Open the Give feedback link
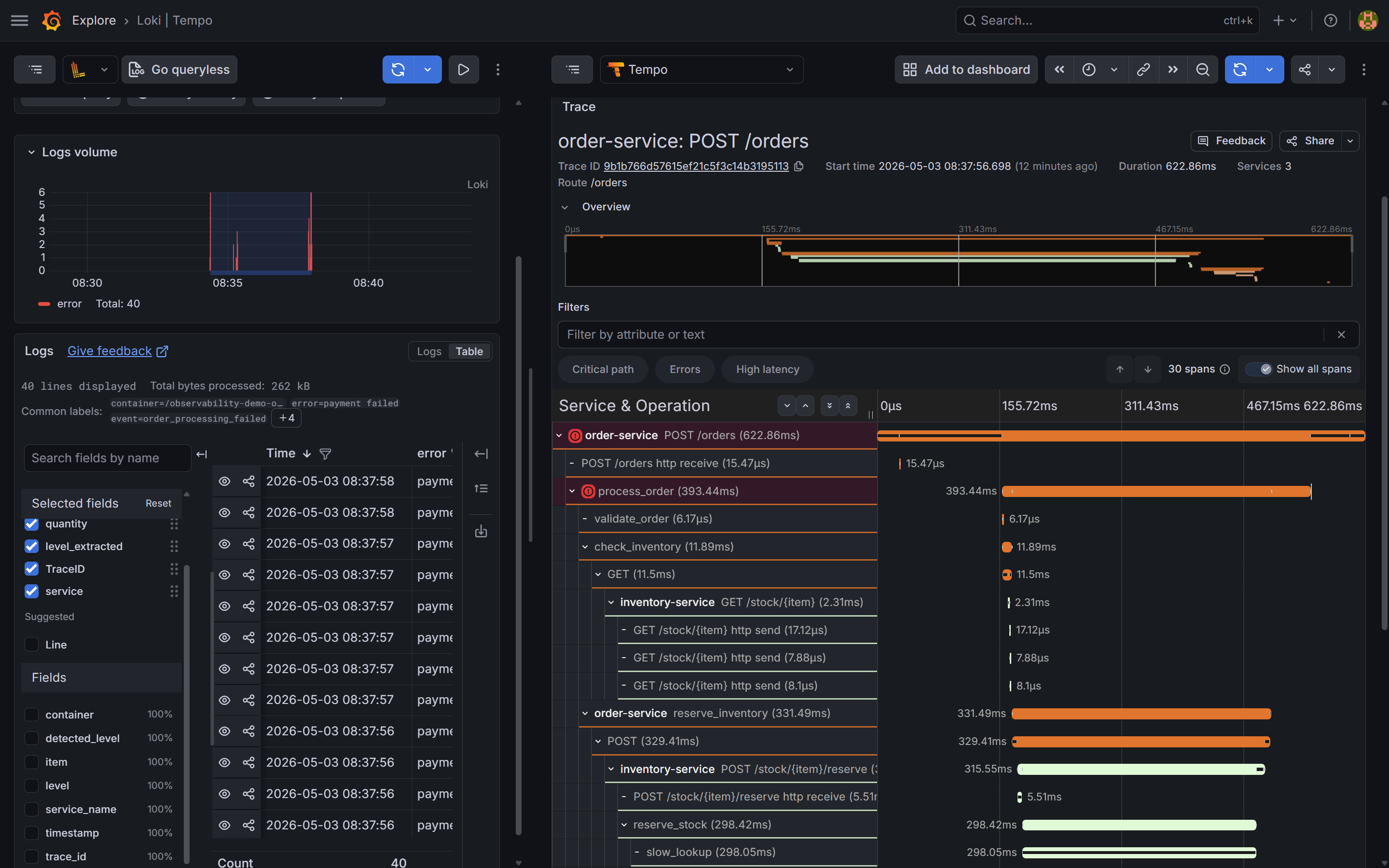 [x=118, y=351]
